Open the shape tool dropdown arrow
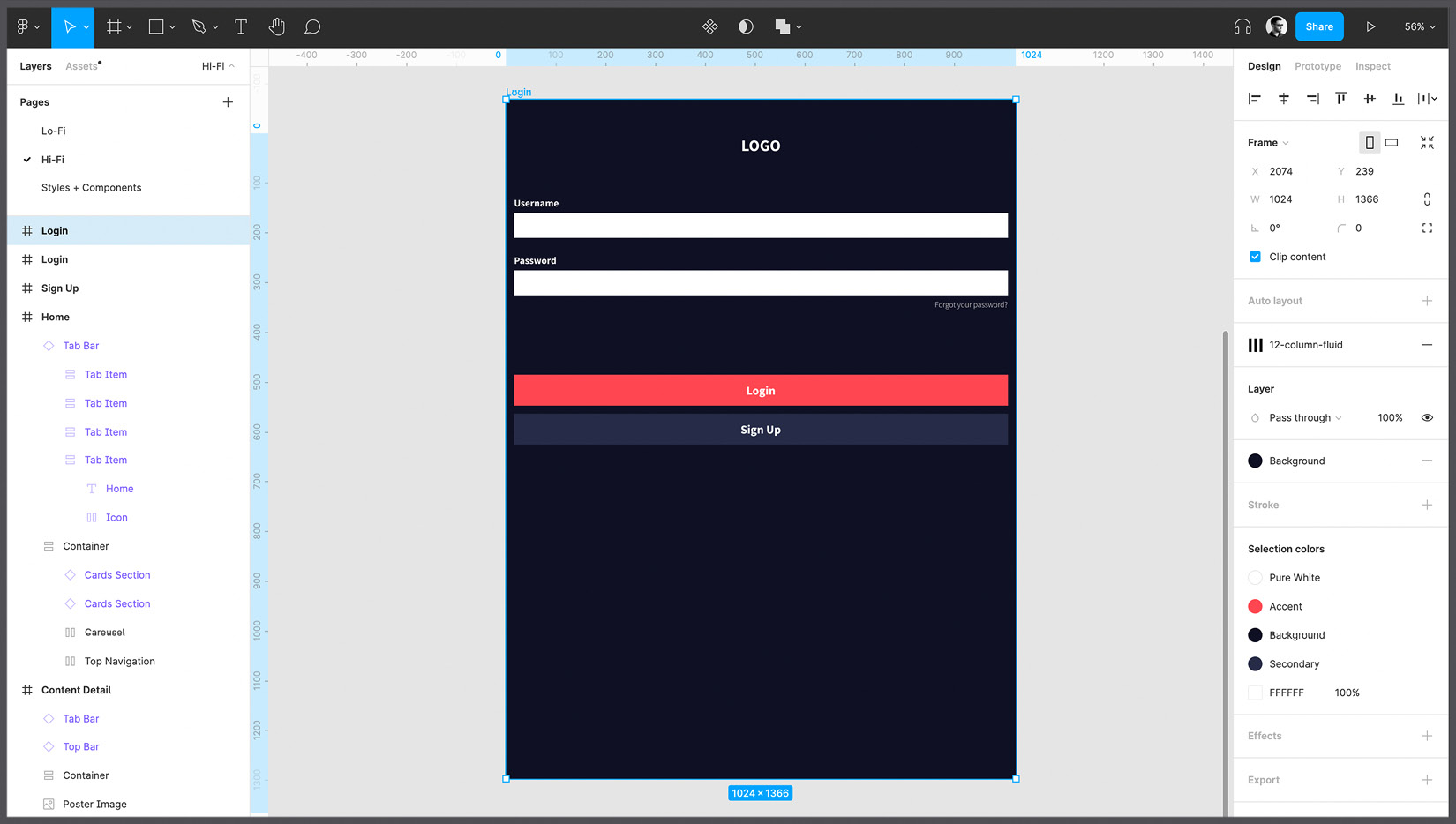Screen dimensions: 1456x824 point(172,26)
